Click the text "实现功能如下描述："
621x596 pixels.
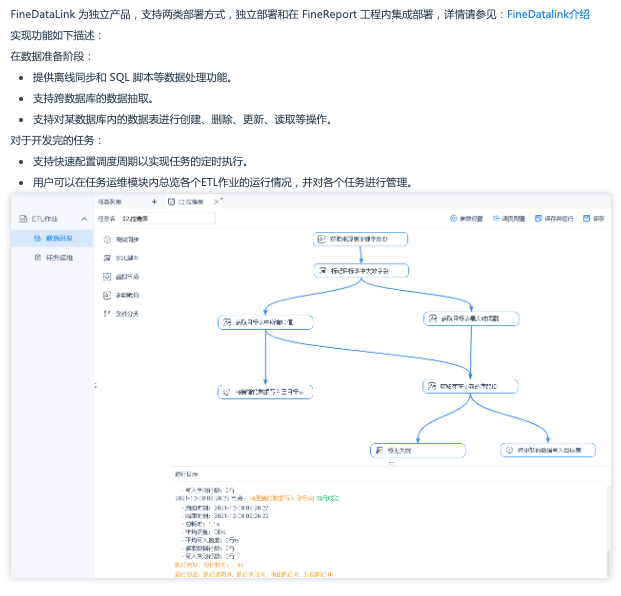coord(57,36)
